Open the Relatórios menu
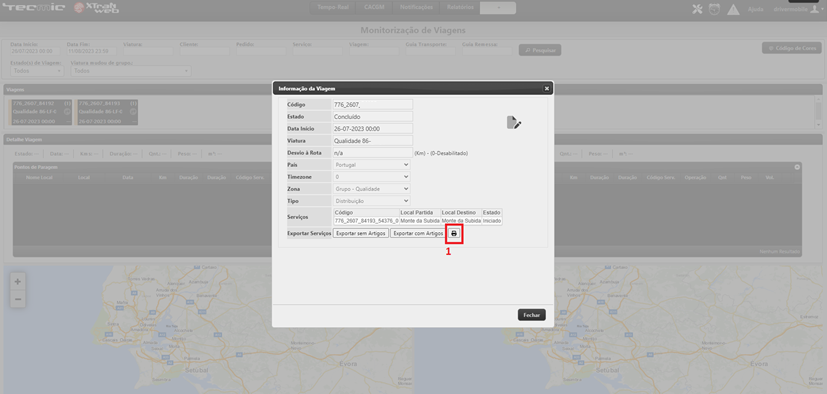Image resolution: width=827 pixels, height=394 pixels. tap(460, 8)
